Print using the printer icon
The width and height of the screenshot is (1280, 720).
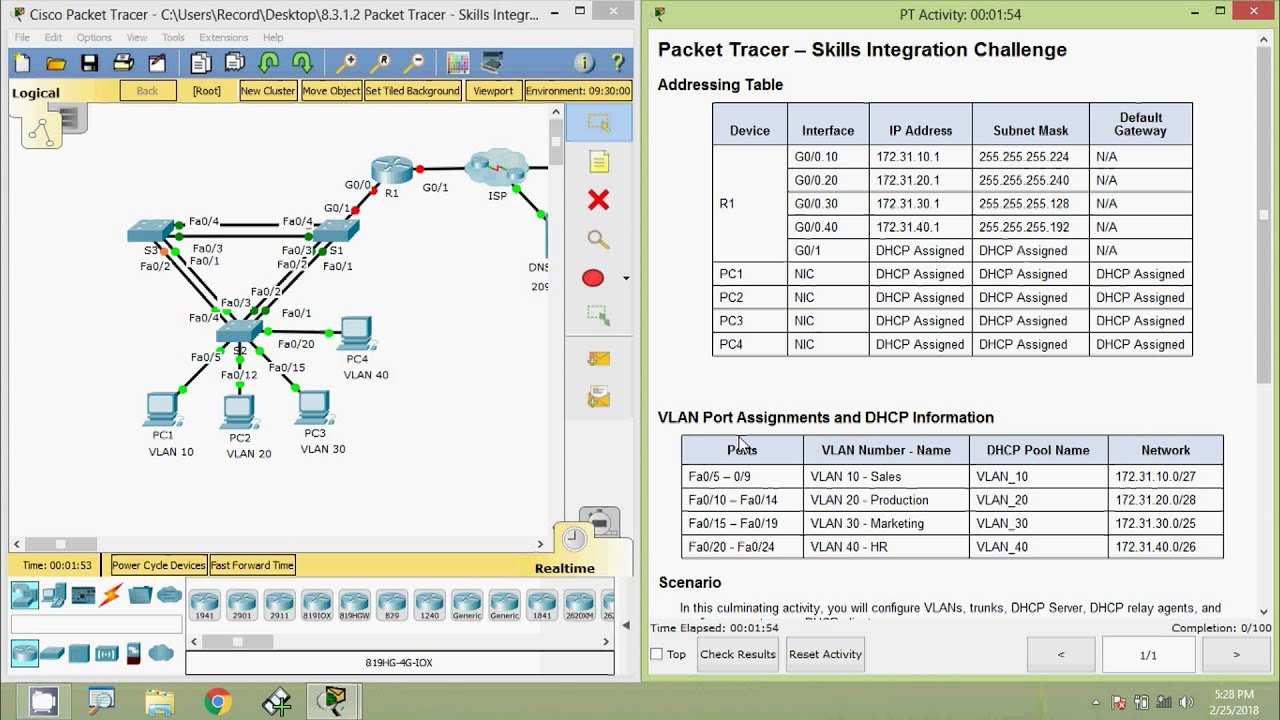click(123, 63)
